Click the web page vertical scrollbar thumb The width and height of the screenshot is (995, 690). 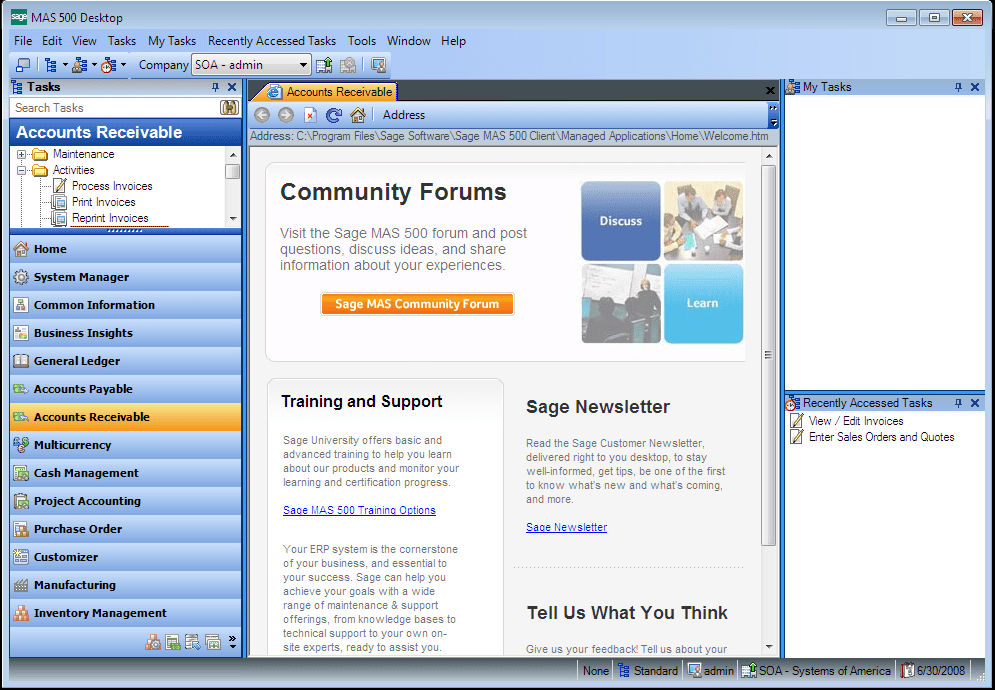[768, 355]
